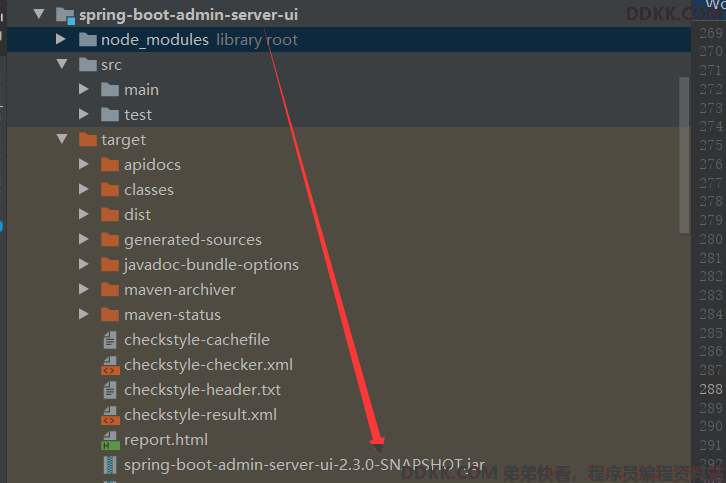The width and height of the screenshot is (726, 483).
Task: Select the spring-boot-admin-server-ui project node
Action: coord(188,15)
